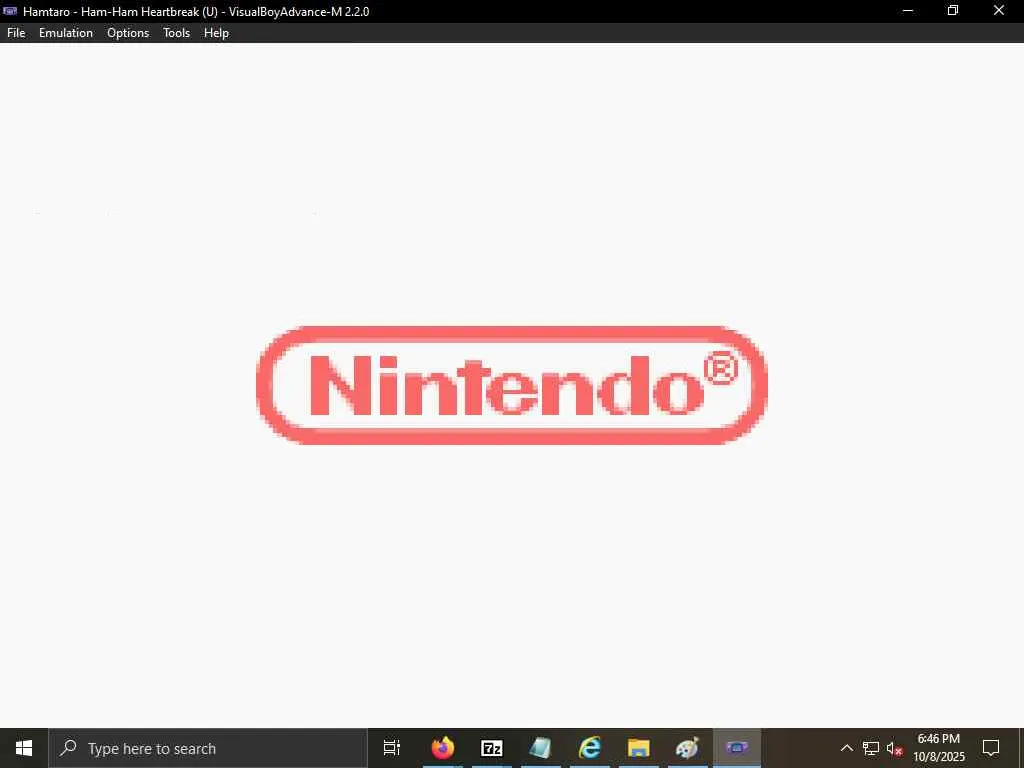The image size is (1024, 768).
Task: Open the File menu
Action: [x=16, y=33]
